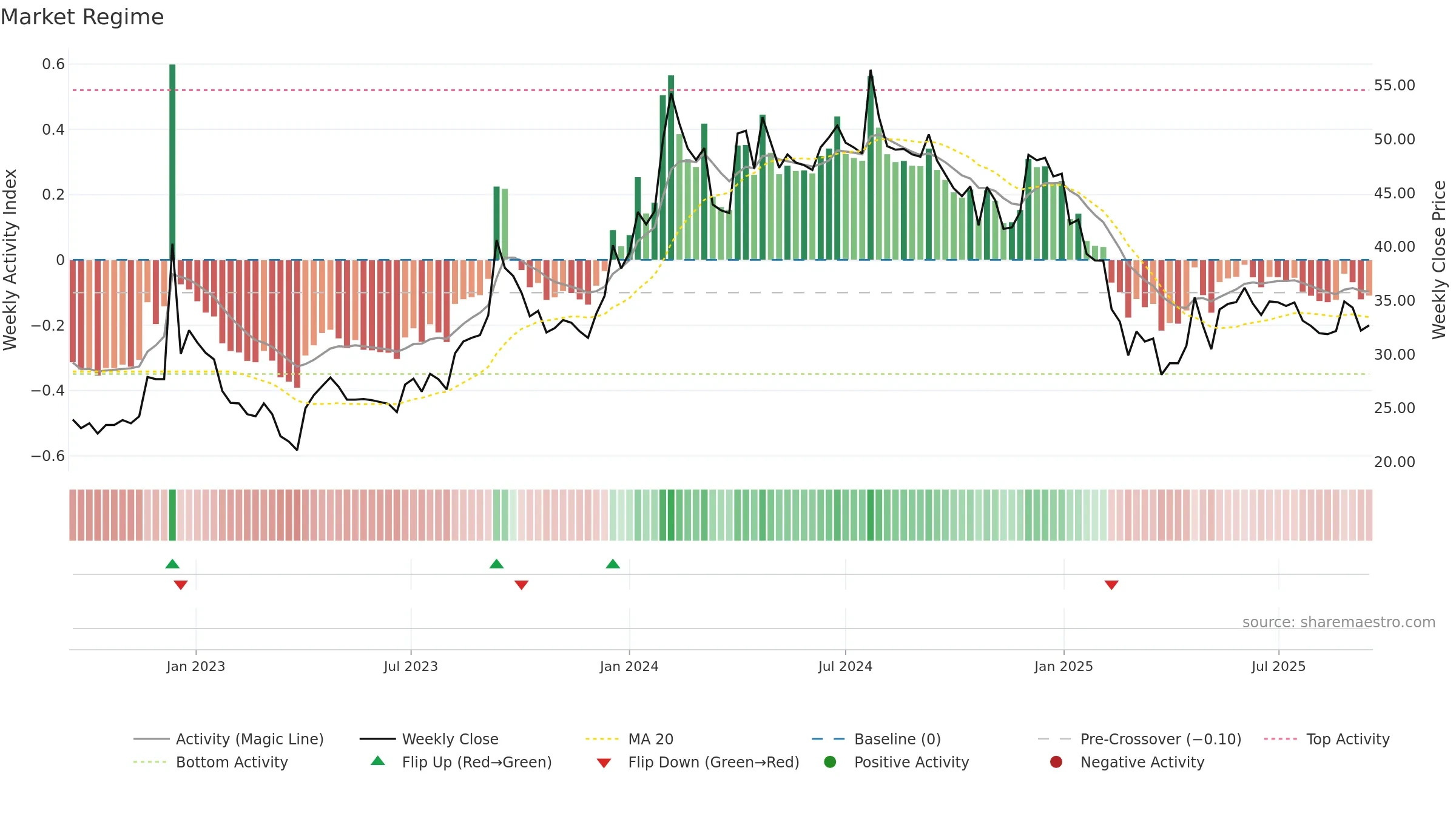Click the Weekly Close Price axis title
The height and width of the screenshot is (819, 1456).
[1439, 260]
